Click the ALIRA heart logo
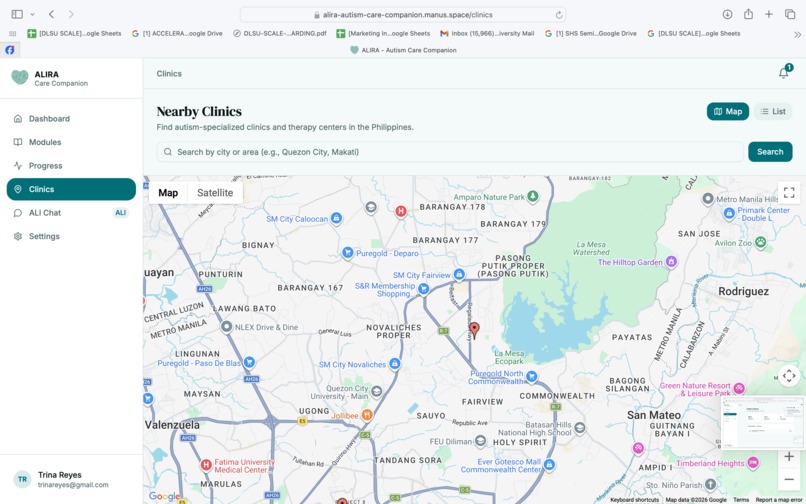 (x=20, y=78)
